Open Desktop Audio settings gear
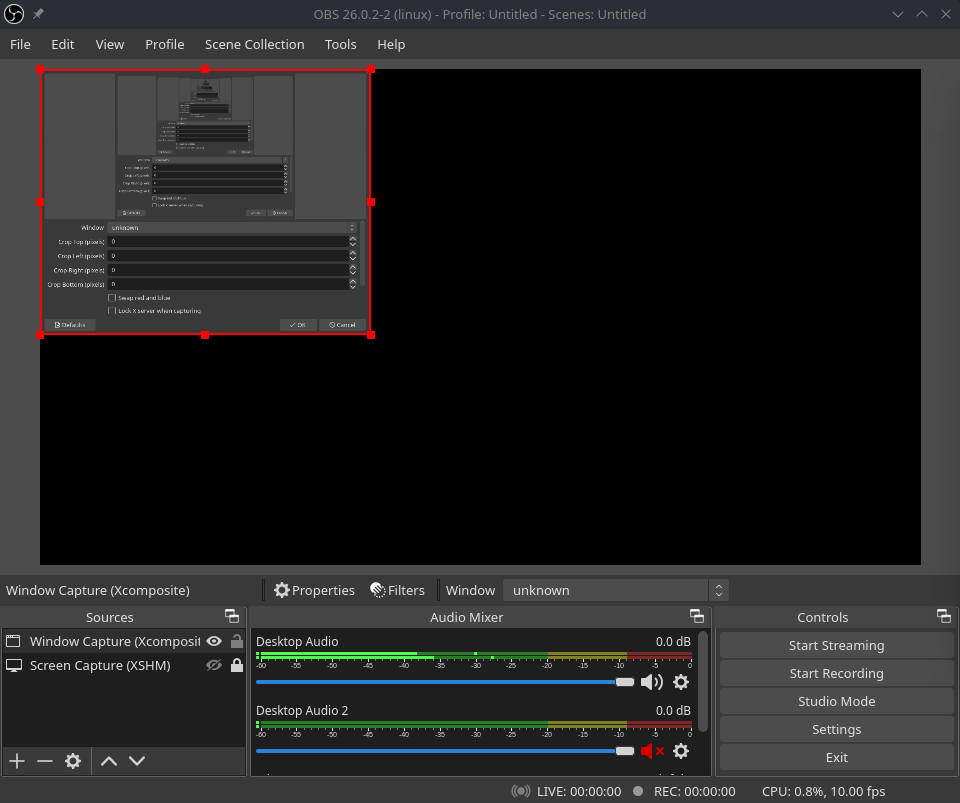 tap(681, 682)
